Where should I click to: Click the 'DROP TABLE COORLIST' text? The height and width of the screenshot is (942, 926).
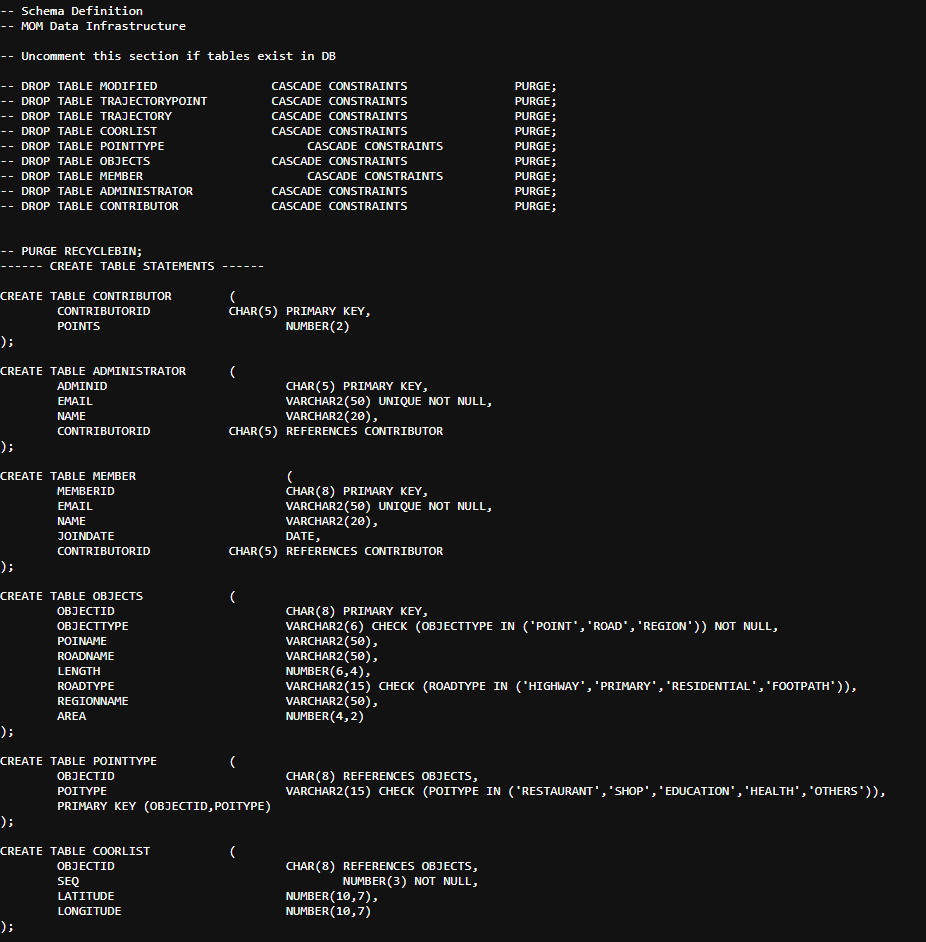pos(89,131)
